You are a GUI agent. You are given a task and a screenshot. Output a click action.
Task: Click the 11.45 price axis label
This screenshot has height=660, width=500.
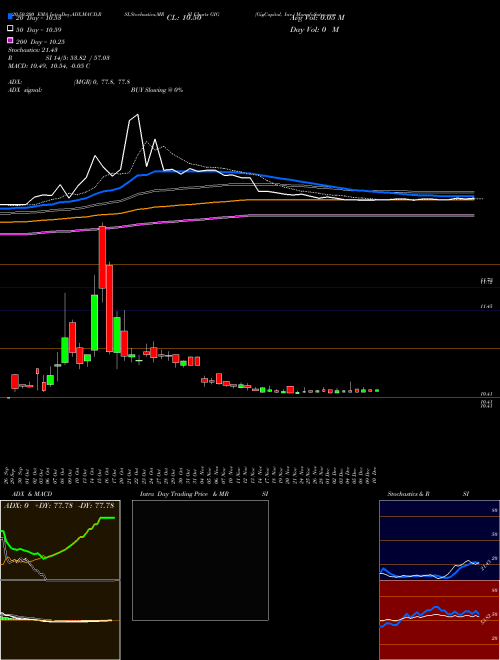(x=487, y=307)
